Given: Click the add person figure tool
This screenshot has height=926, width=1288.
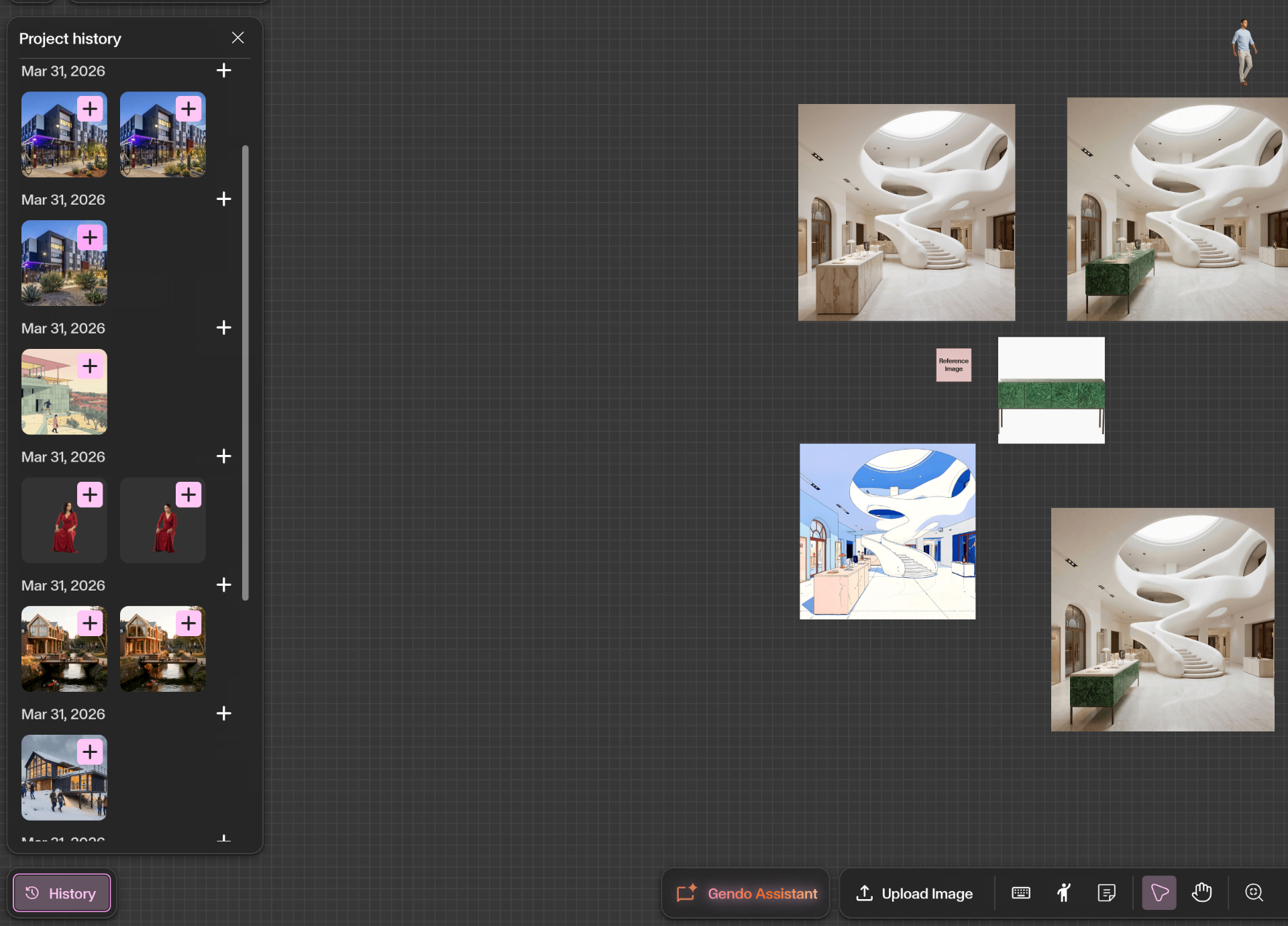Looking at the screenshot, I should 1063,892.
